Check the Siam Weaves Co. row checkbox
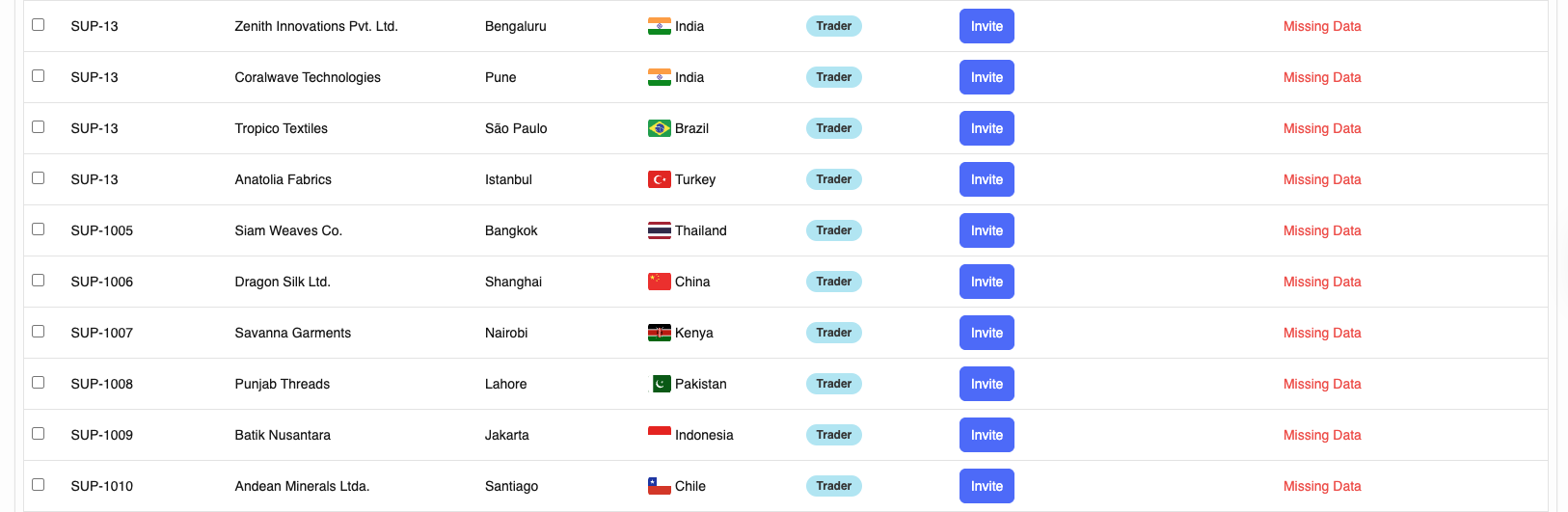Viewport: 1568px width, 512px height. pos(39,229)
